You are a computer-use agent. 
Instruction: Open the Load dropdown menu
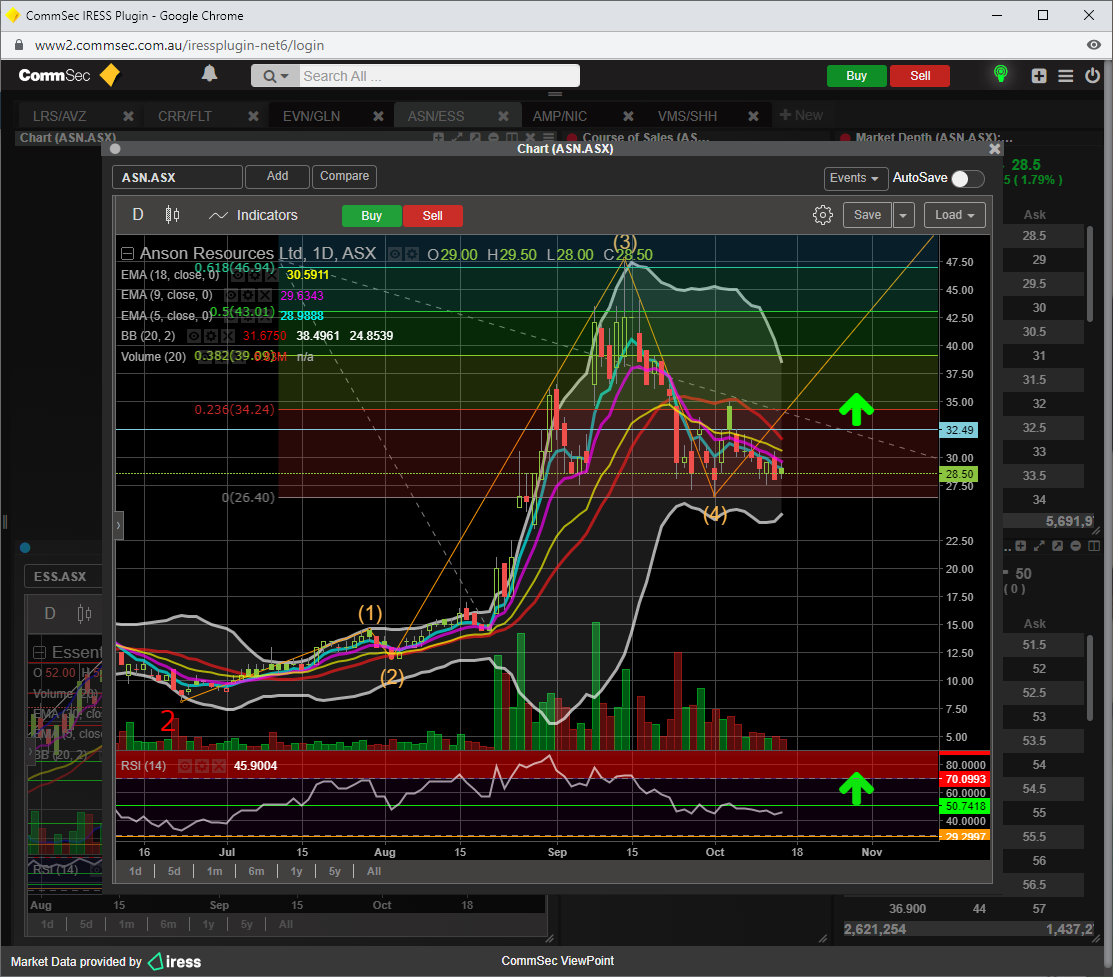tap(954, 215)
